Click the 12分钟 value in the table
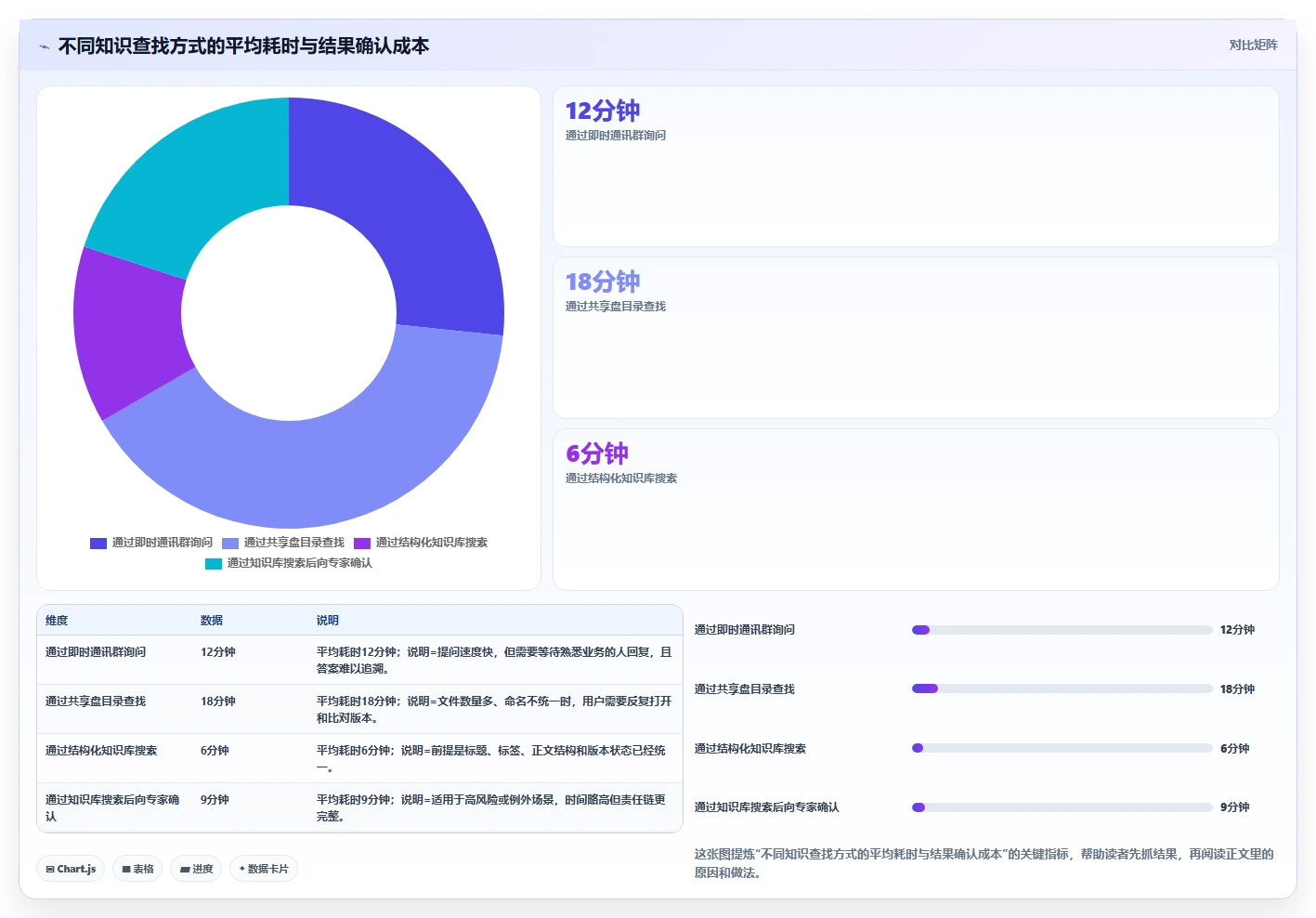1316x918 pixels. (x=218, y=652)
